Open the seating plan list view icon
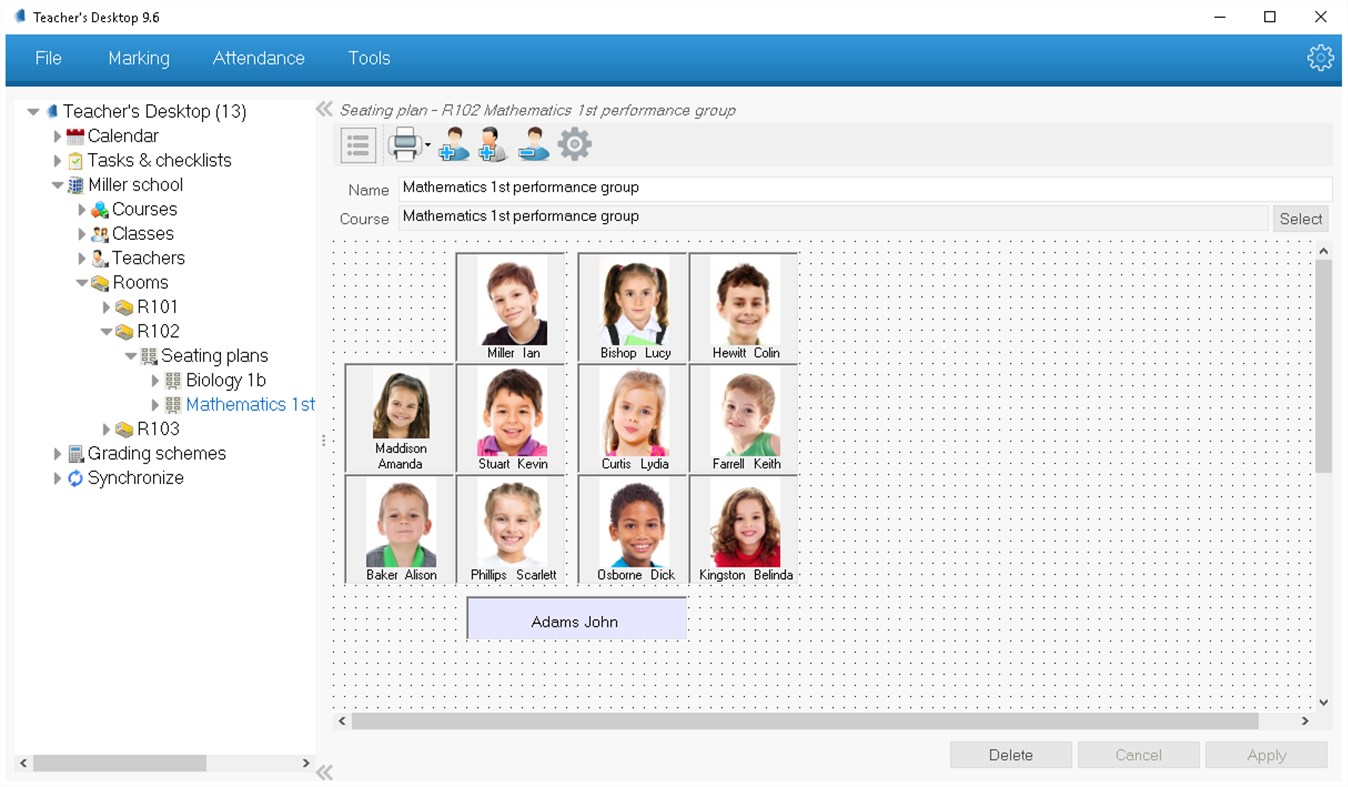This screenshot has height=787, width=1348. (x=358, y=143)
